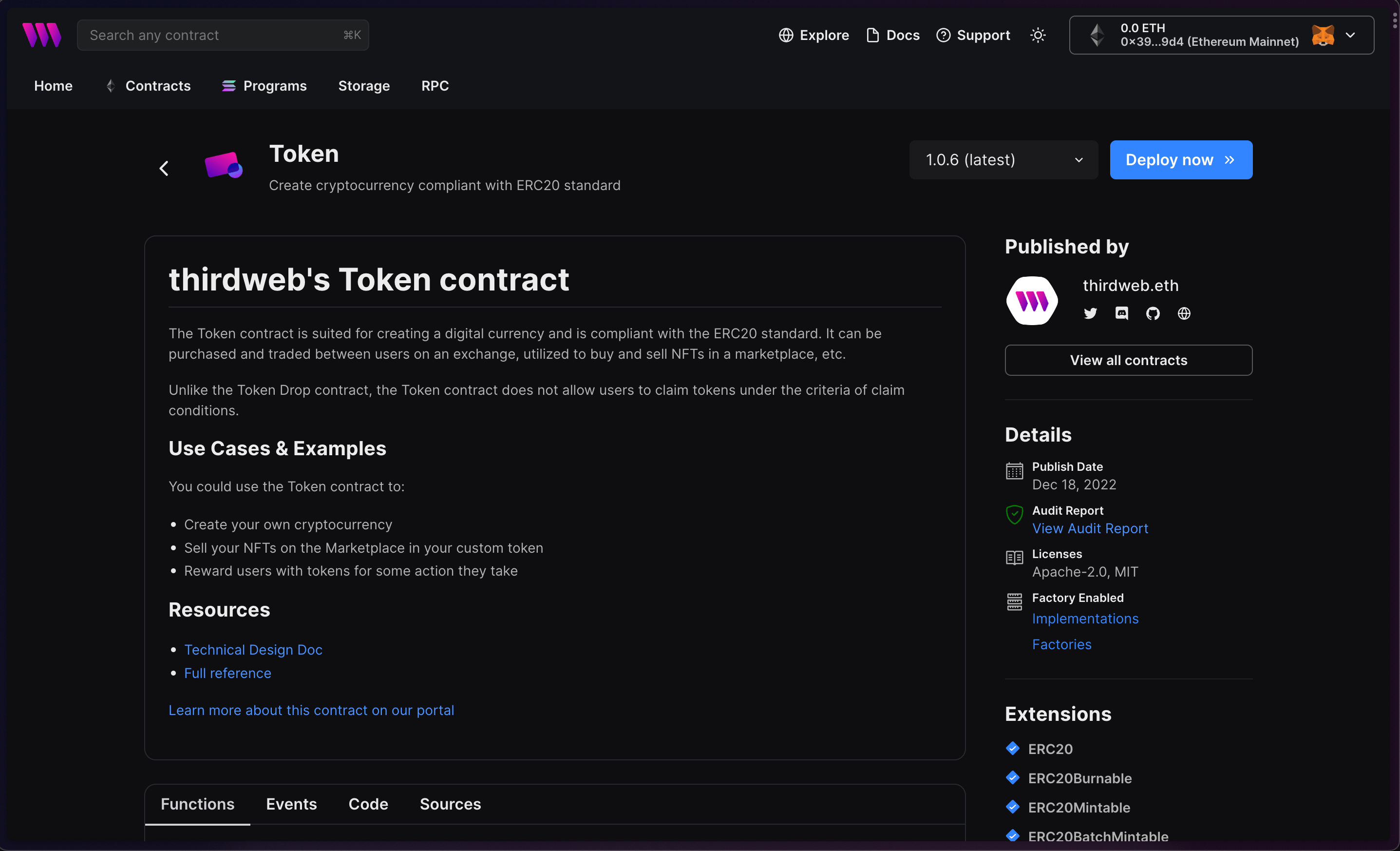Open the 1.0.6 version dropdown
The height and width of the screenshot is (851, 1400).
[1003, 160]
